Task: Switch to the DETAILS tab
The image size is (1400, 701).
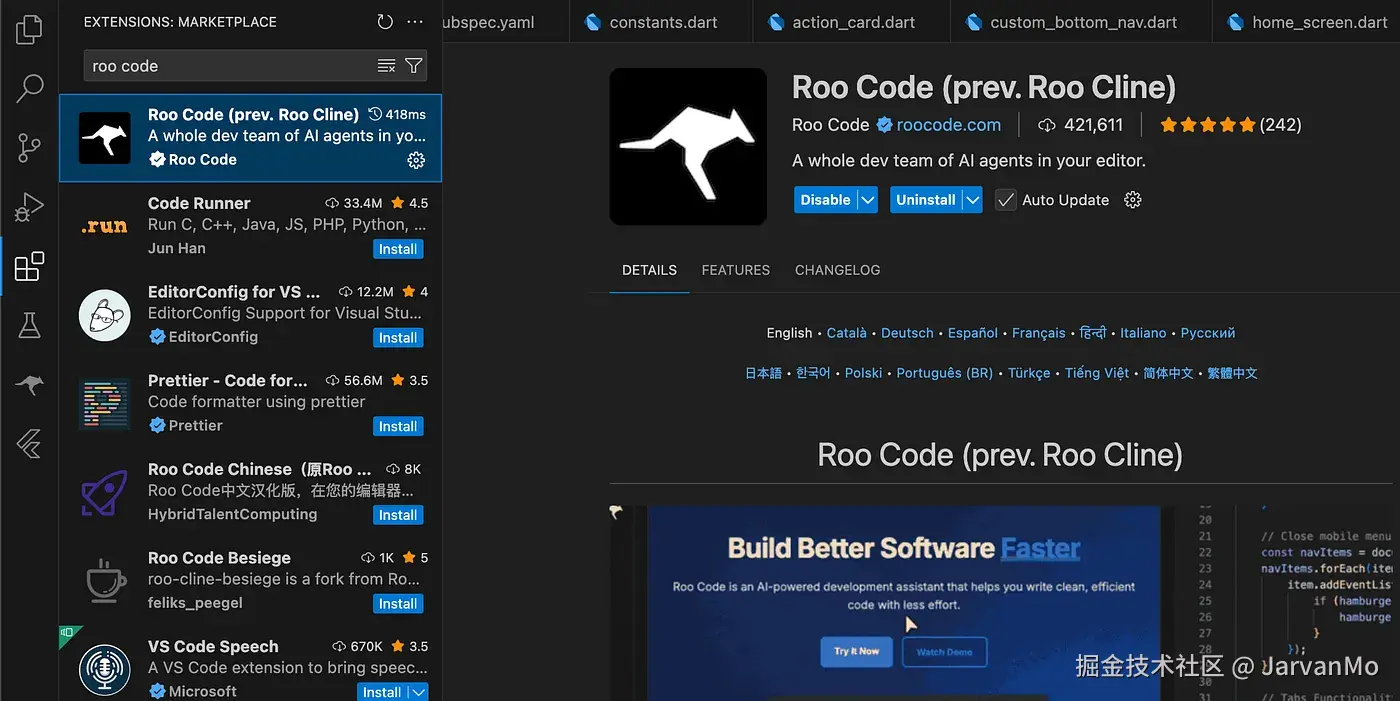Action: 649,270
